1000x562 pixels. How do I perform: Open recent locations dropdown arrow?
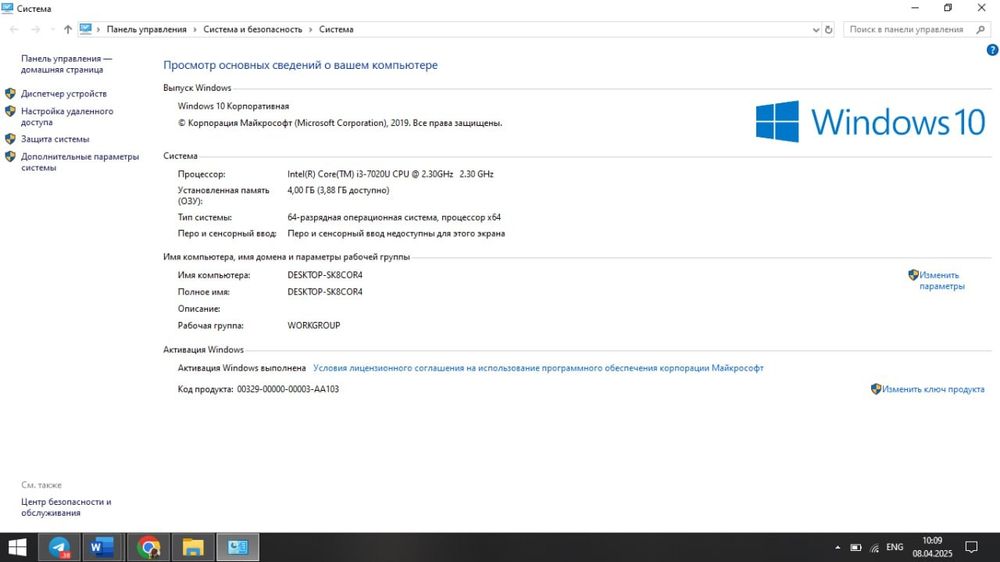point(52,29)
